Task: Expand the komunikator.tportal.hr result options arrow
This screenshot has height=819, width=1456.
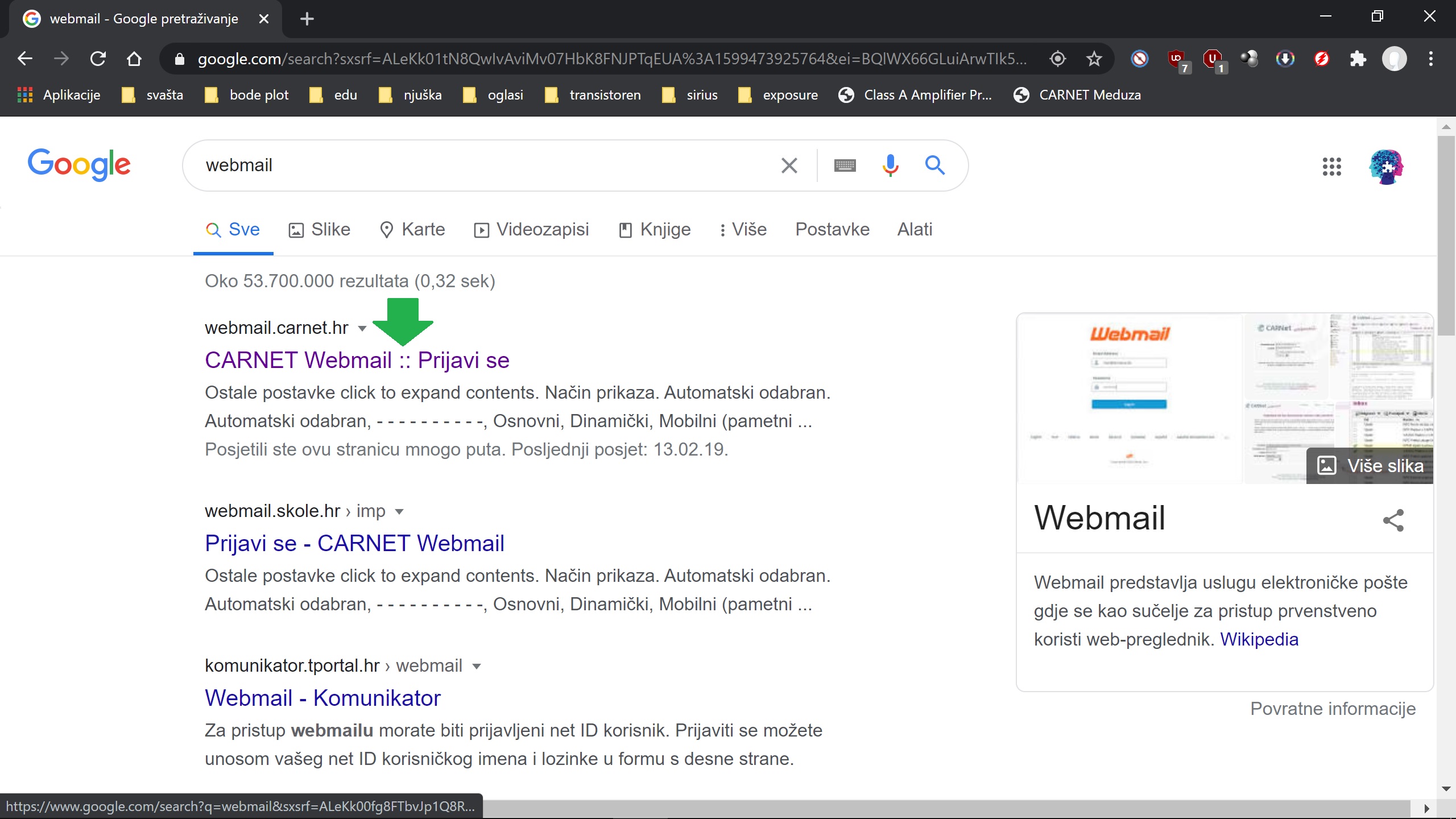Action: point(477,666)
